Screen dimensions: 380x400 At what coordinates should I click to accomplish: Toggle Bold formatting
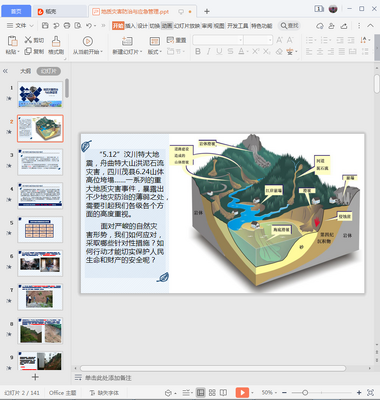coord(198,51)
